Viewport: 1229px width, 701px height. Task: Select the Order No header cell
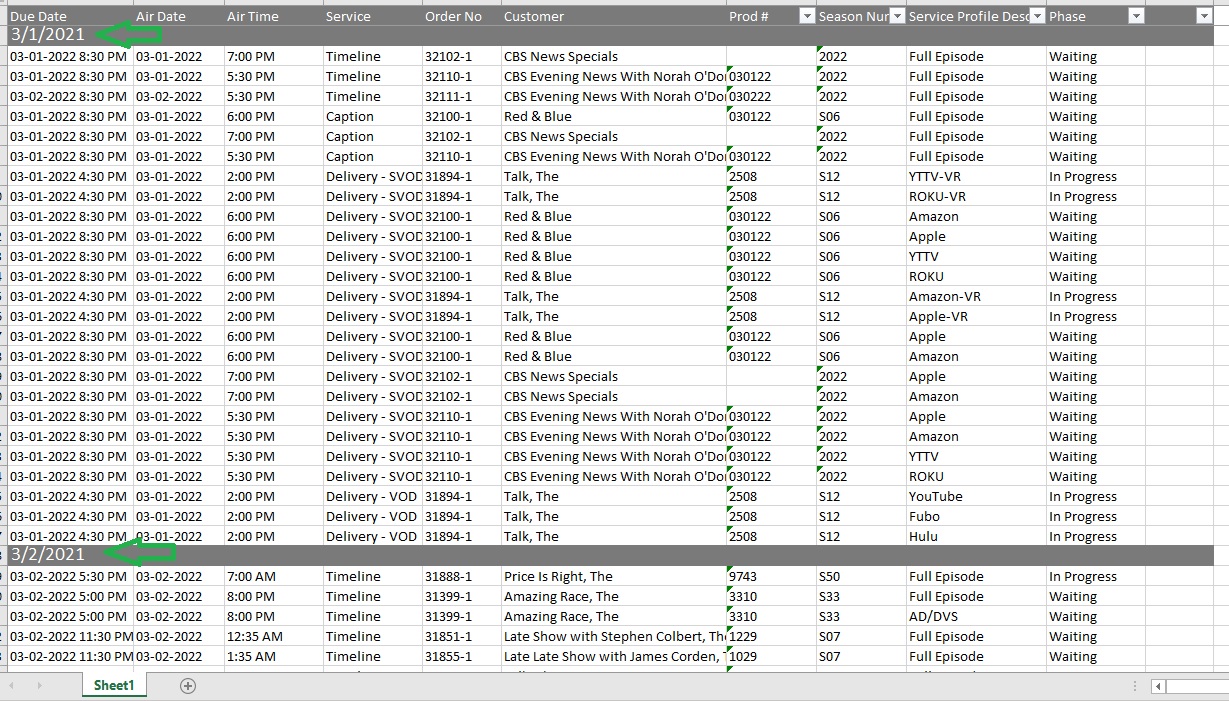[462, 16]
